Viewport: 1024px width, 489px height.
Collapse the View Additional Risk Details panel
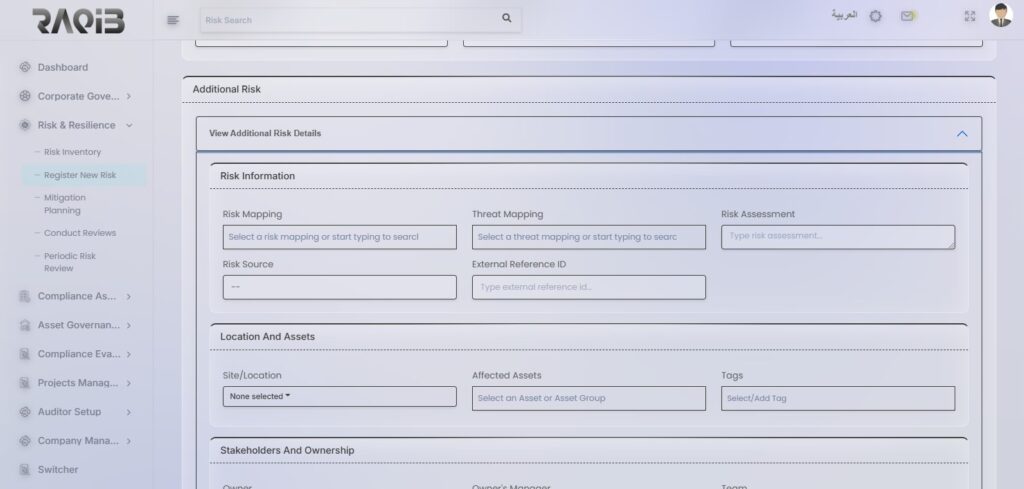(x=961, y=133)
